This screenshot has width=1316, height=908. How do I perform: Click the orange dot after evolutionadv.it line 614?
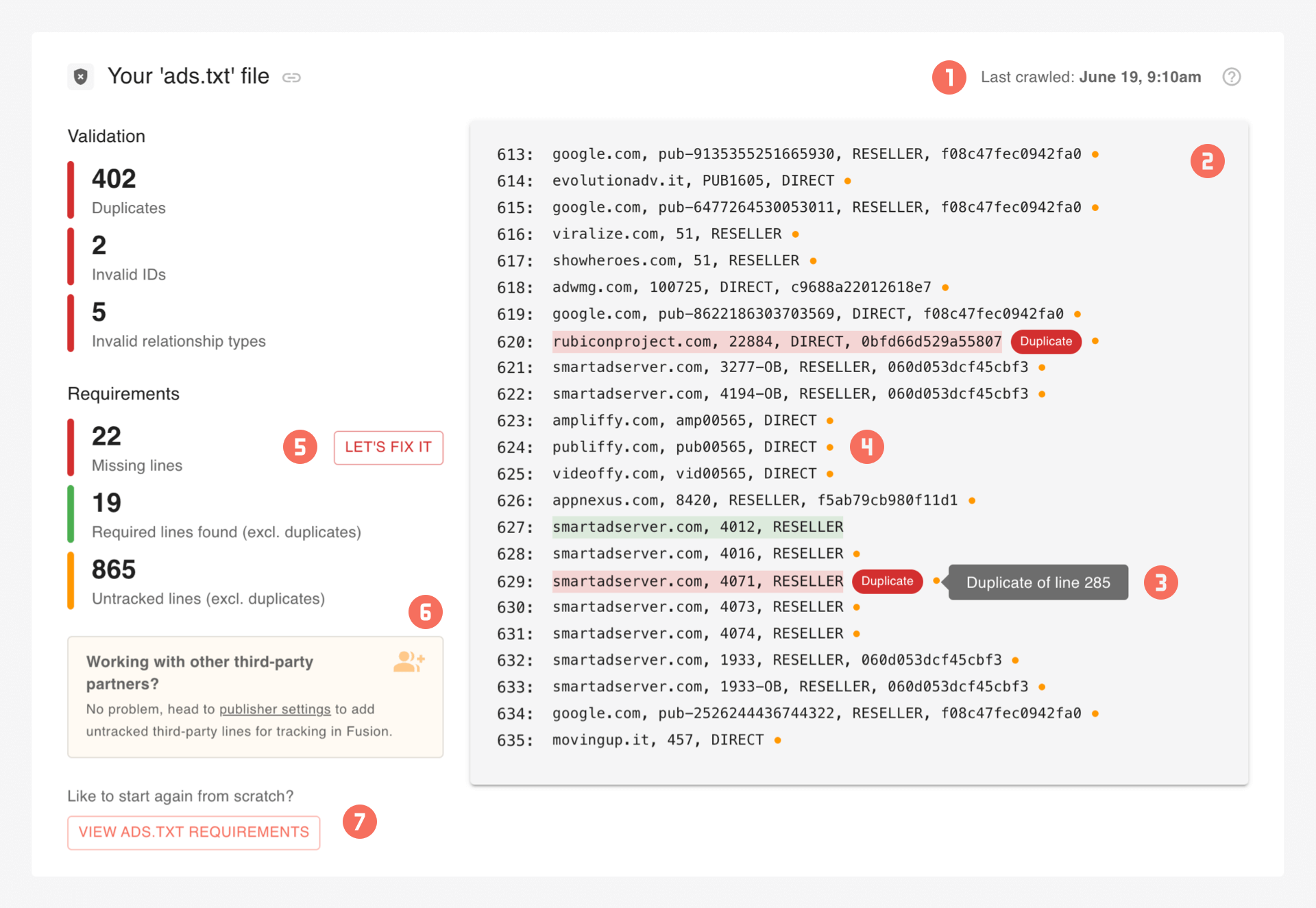point(848,181)
